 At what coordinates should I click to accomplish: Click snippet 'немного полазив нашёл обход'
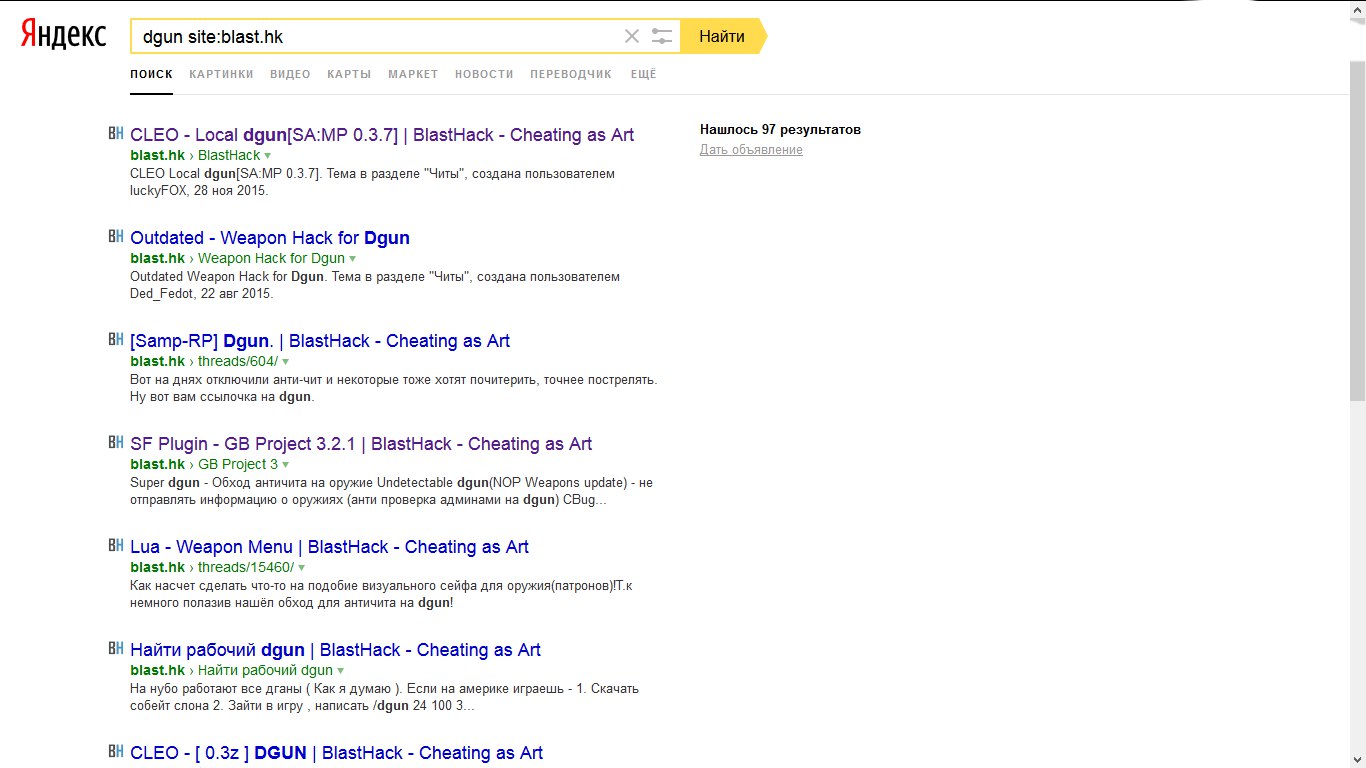[x=292, y=603]
